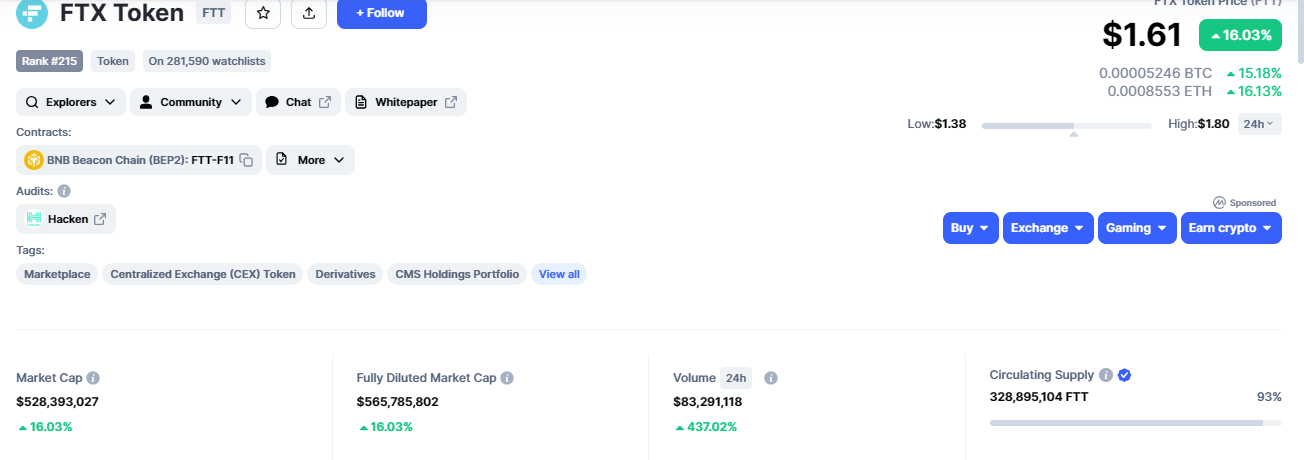The height and width of the screenshot is (460, 1304).
Task: Open the Whitepaper link
Action: point(406,102)
